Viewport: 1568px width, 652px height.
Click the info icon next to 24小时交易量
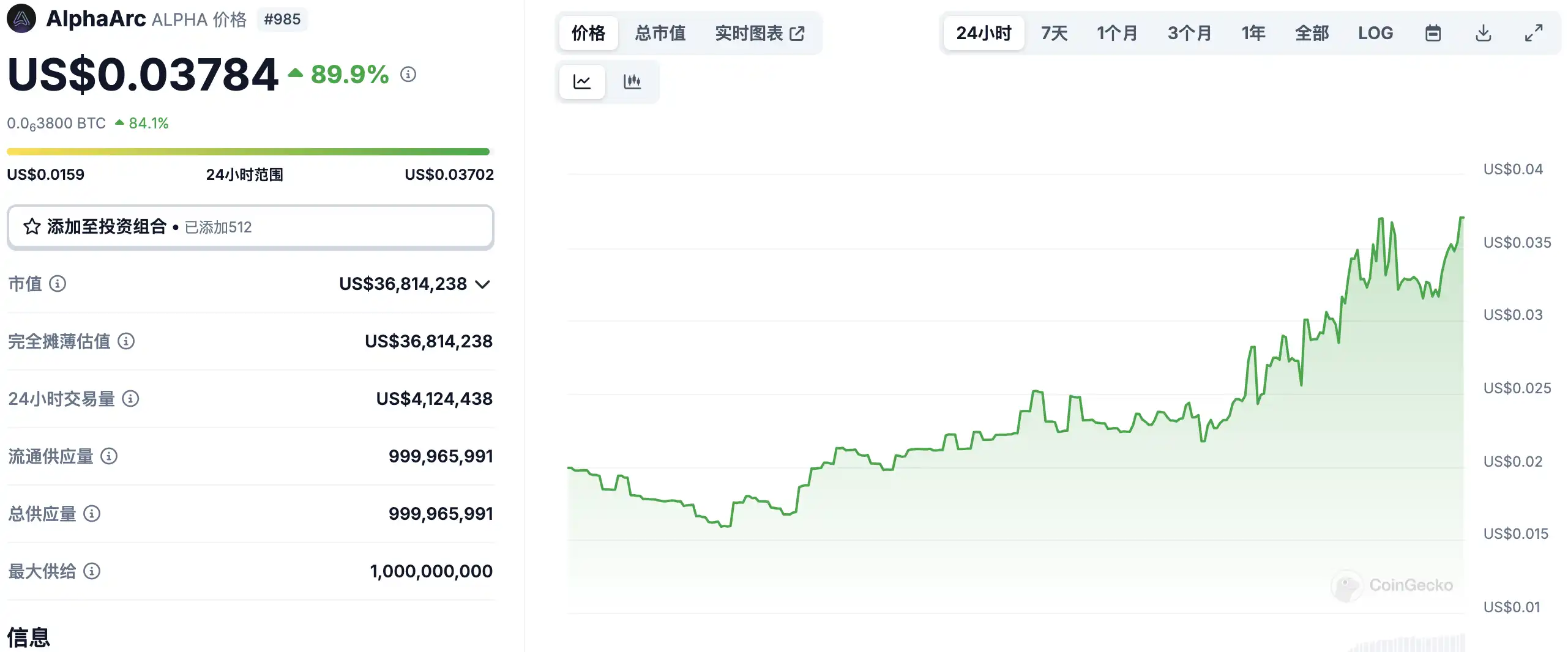tap(130, 399)
